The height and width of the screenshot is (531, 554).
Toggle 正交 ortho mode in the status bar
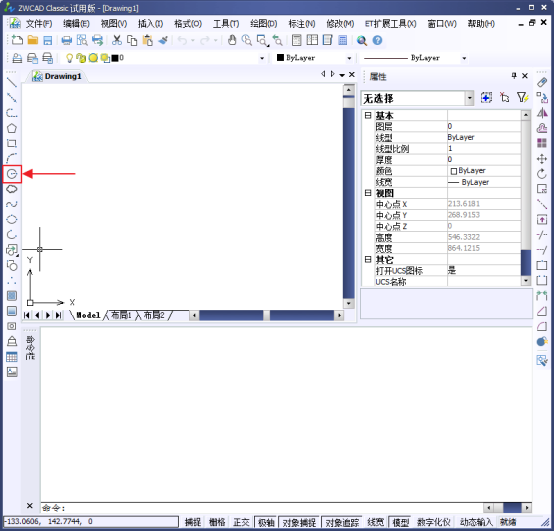[241, 522]
